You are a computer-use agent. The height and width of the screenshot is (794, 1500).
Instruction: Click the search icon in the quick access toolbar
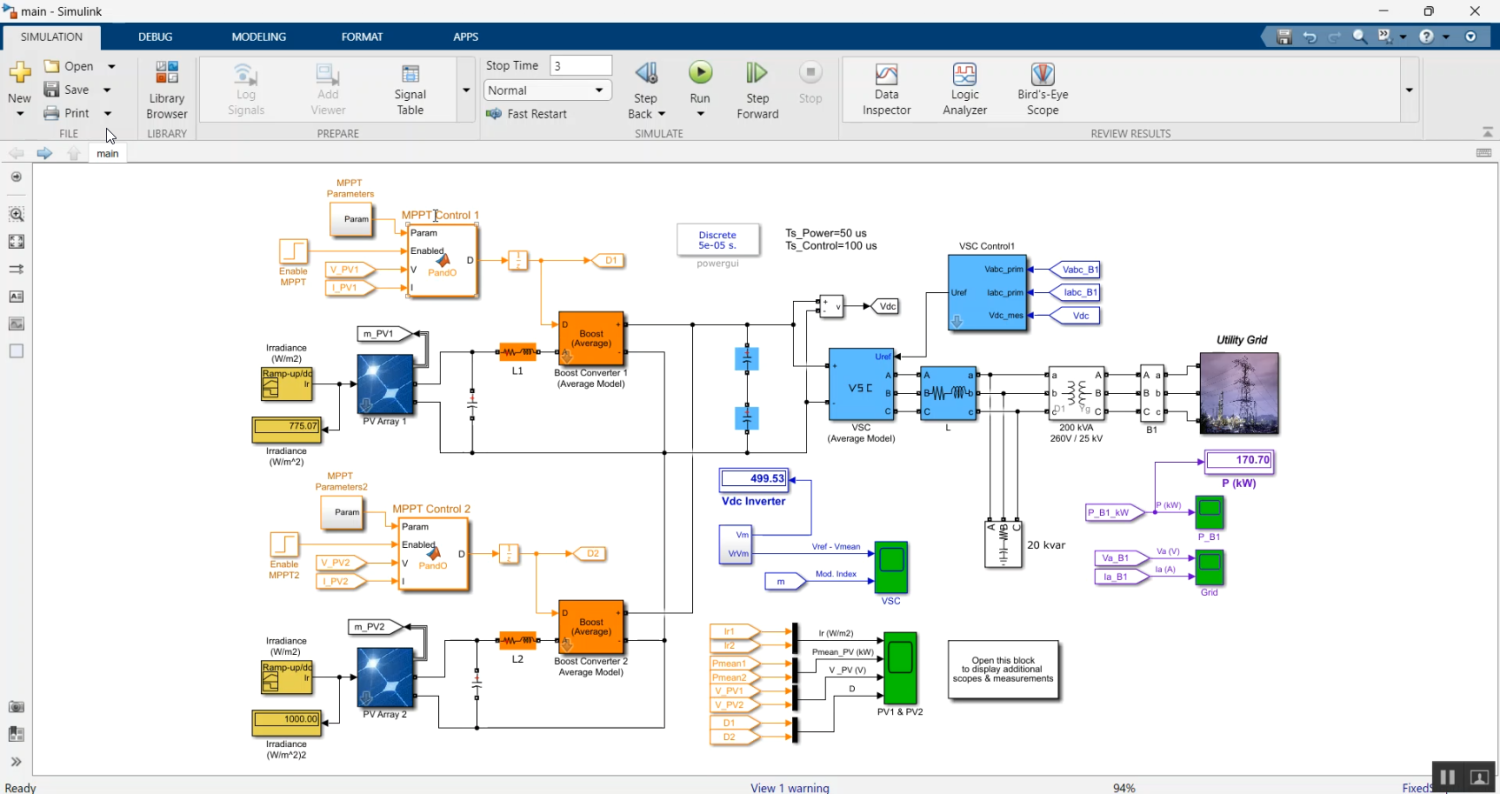(x=1360, y=36)
